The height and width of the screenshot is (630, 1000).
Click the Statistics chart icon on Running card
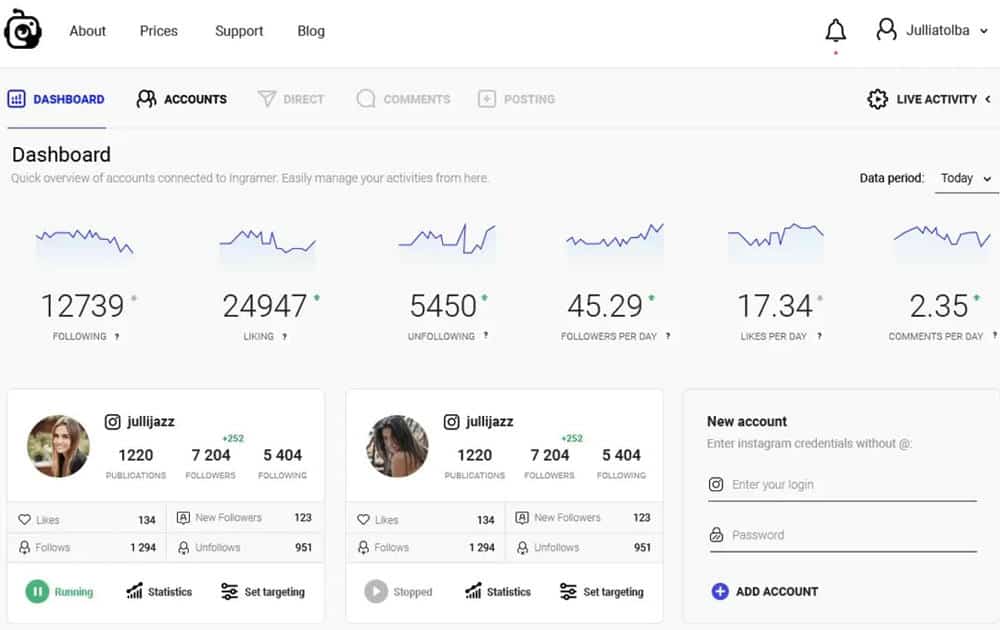135,591
